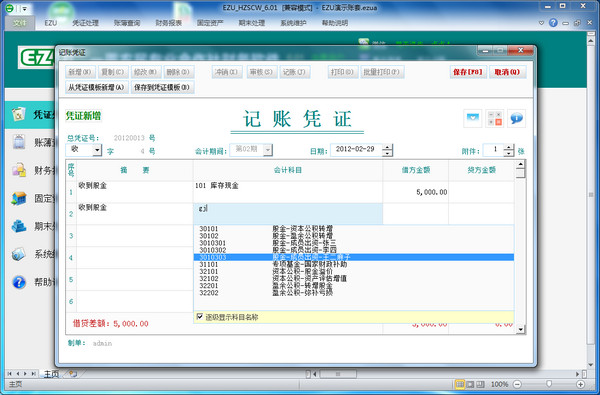Select account 30101 in the suggestion list
Viewport: 600px width, 395px height.
click(x=354, y=229)
